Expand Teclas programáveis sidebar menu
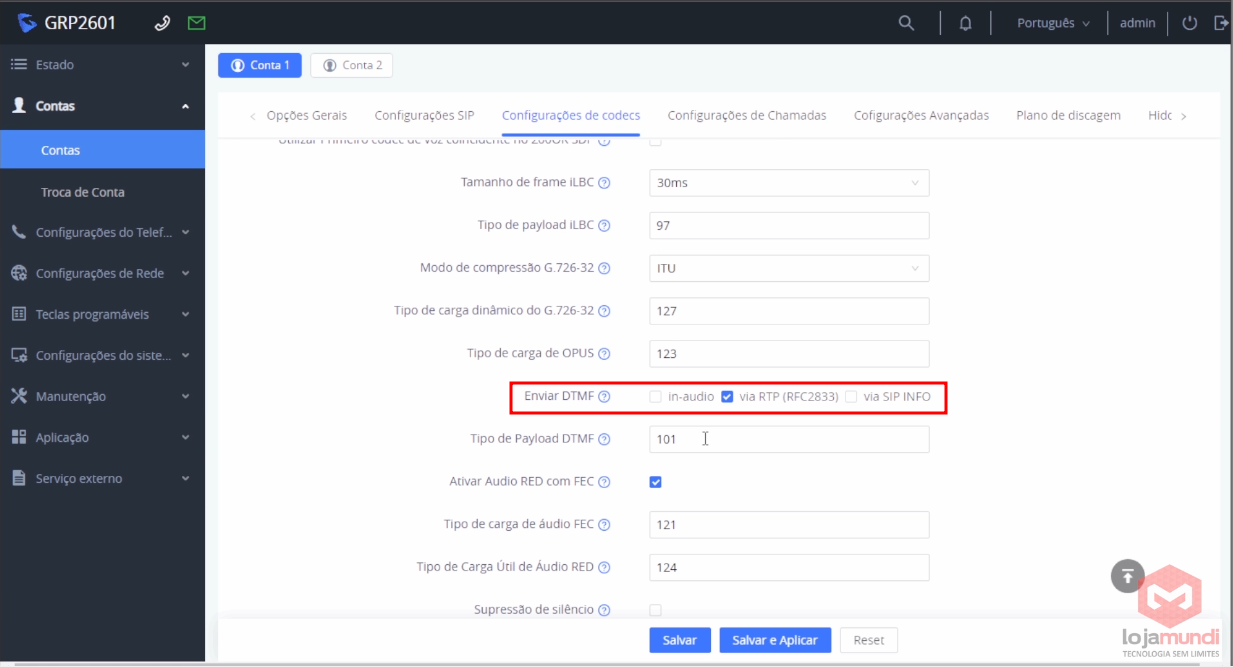This screenshot has width=1233, height=667. [x=102, y=314]
